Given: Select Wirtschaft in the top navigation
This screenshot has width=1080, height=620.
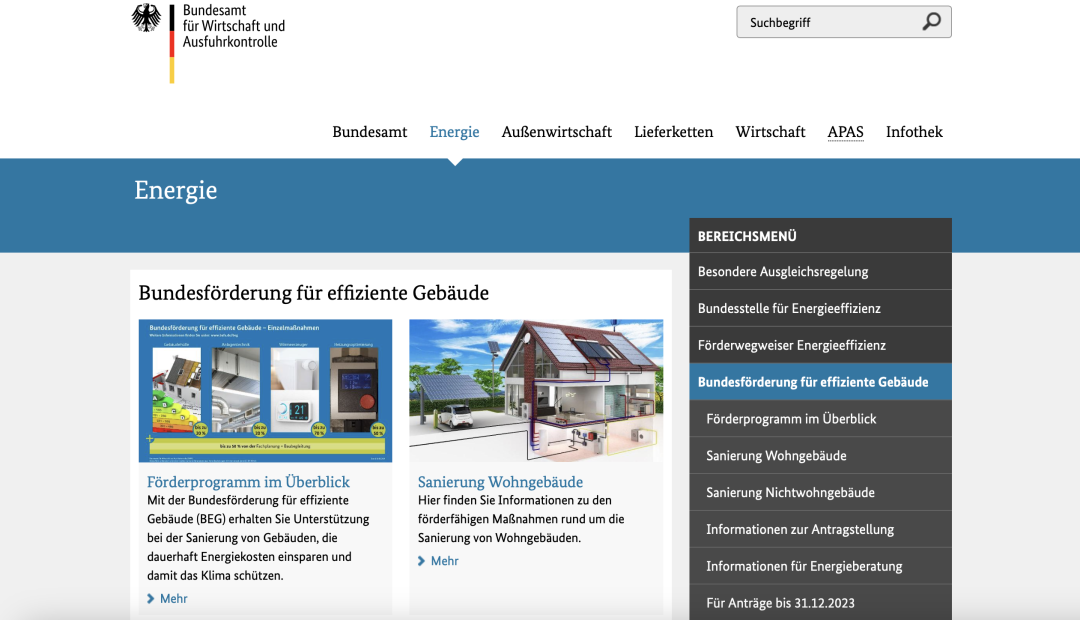Looking at the screenshot, I should pos(770,132).
